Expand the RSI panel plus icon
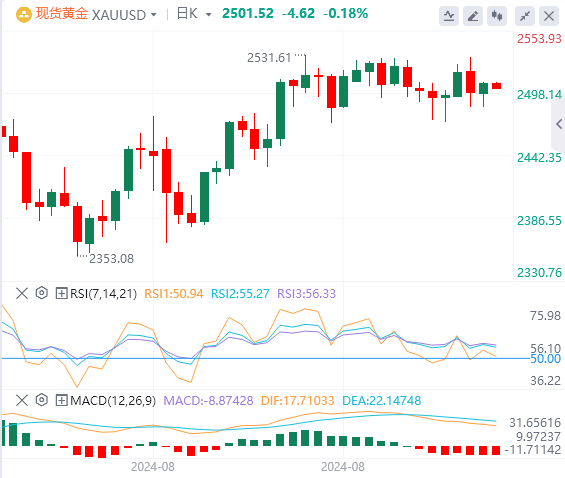Screen dimensions: 565x478 [x=62, y=293]
